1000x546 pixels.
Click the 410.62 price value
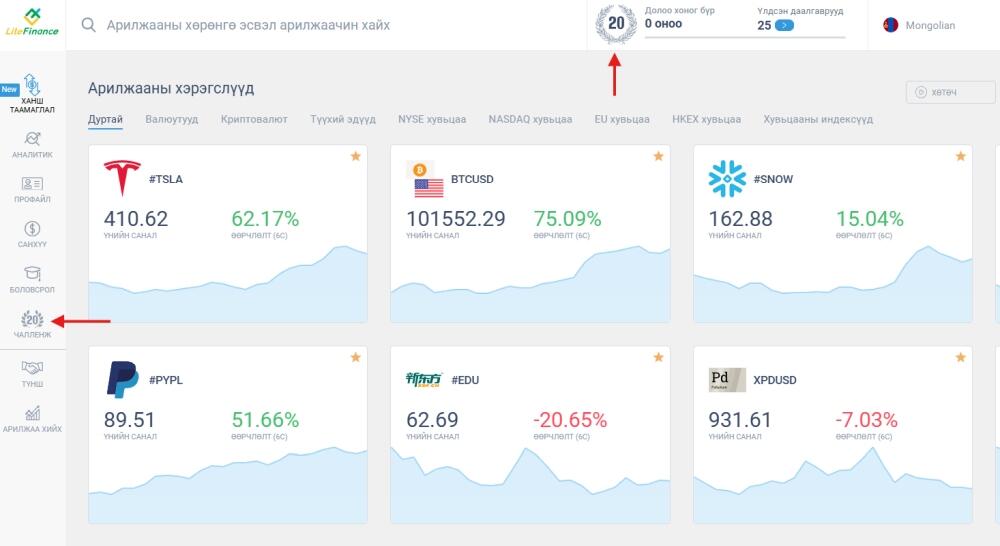click(x=136, y=219)
